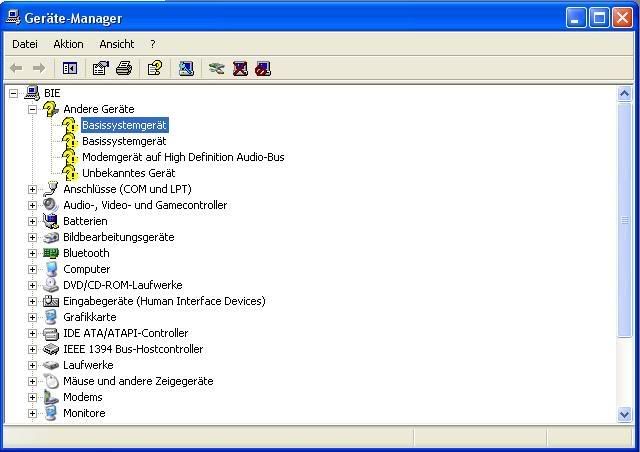Click the Help toolbar icon
640x452 pixels.
pyautogui.click(x=155, y=68)
